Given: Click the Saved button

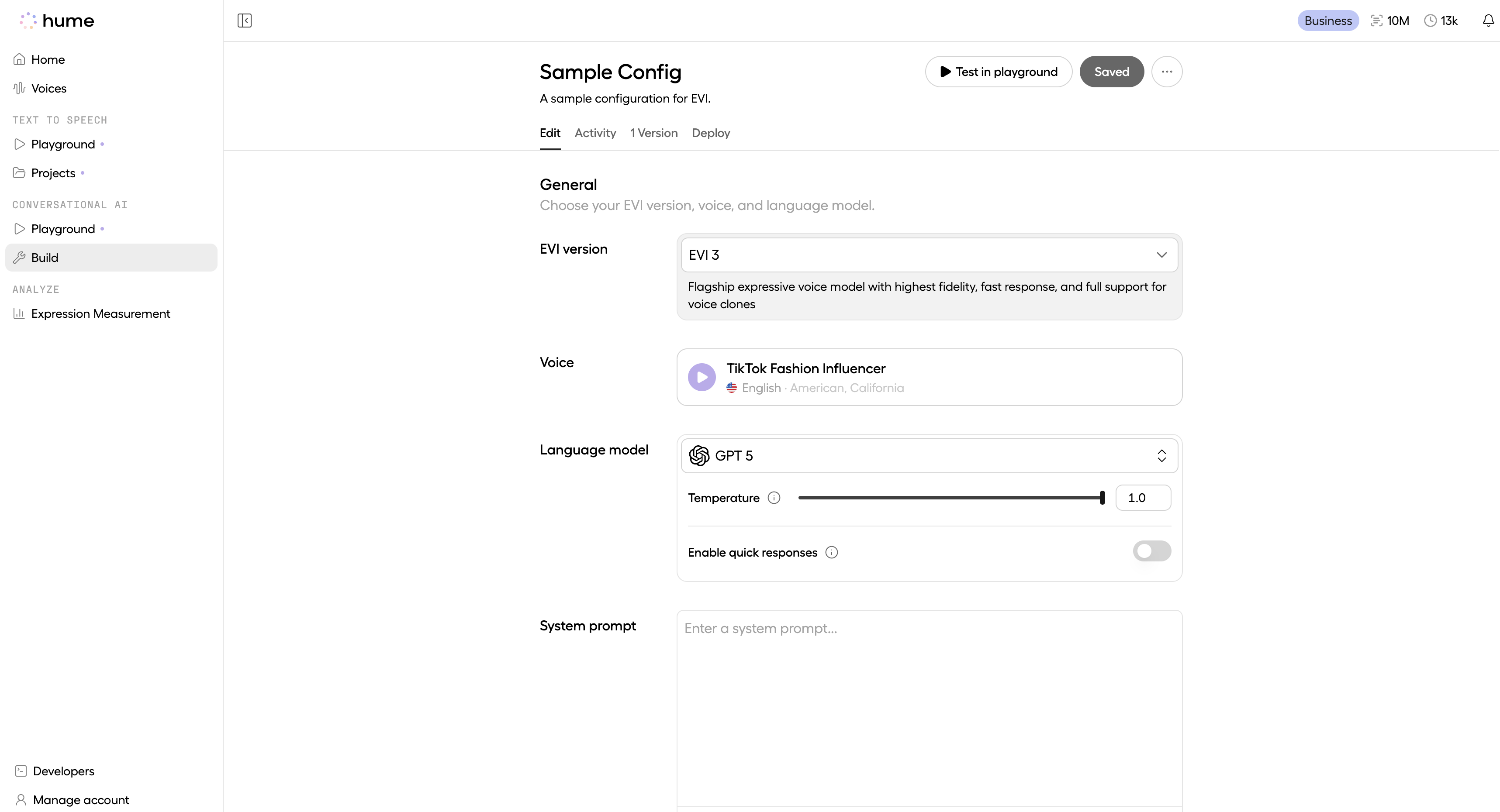Looking at the screenshot, I should coord(1111,72).
